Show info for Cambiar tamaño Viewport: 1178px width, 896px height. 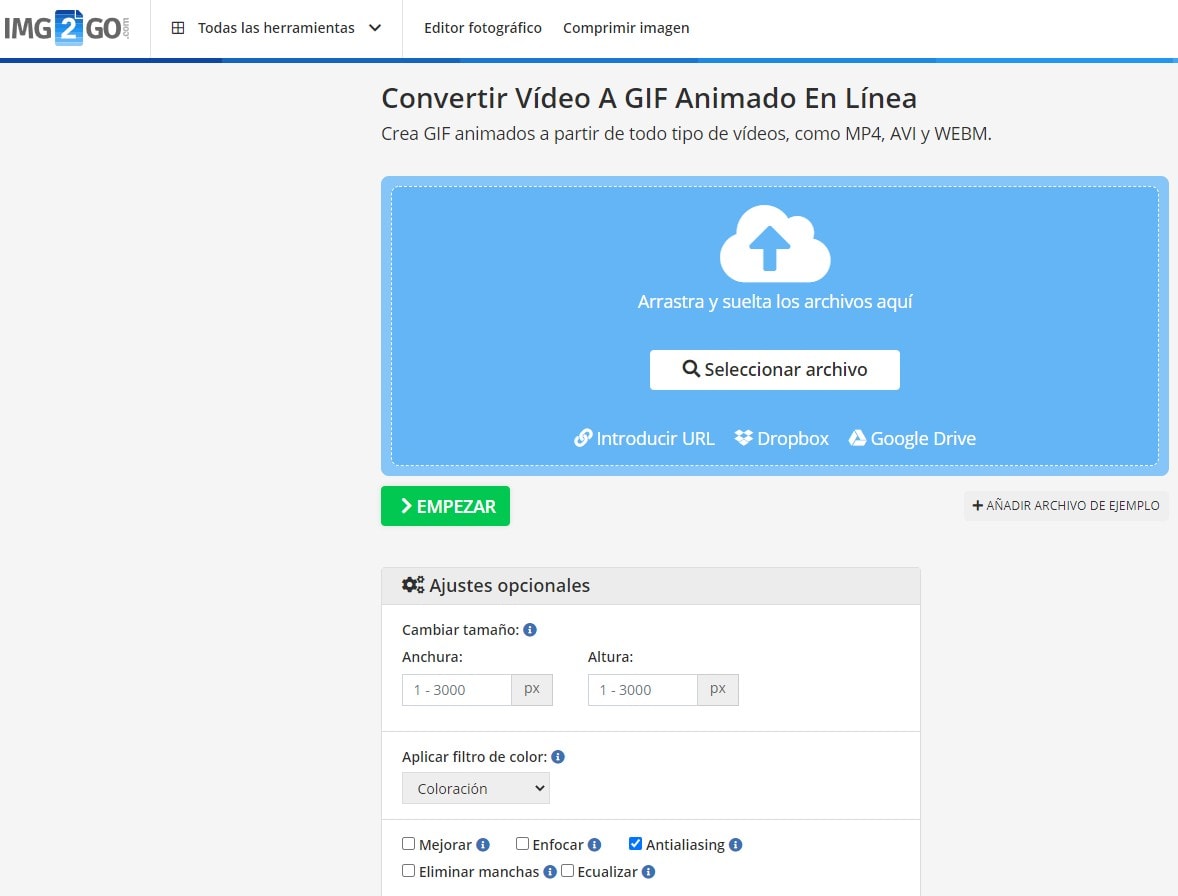(x=530, y=630)
